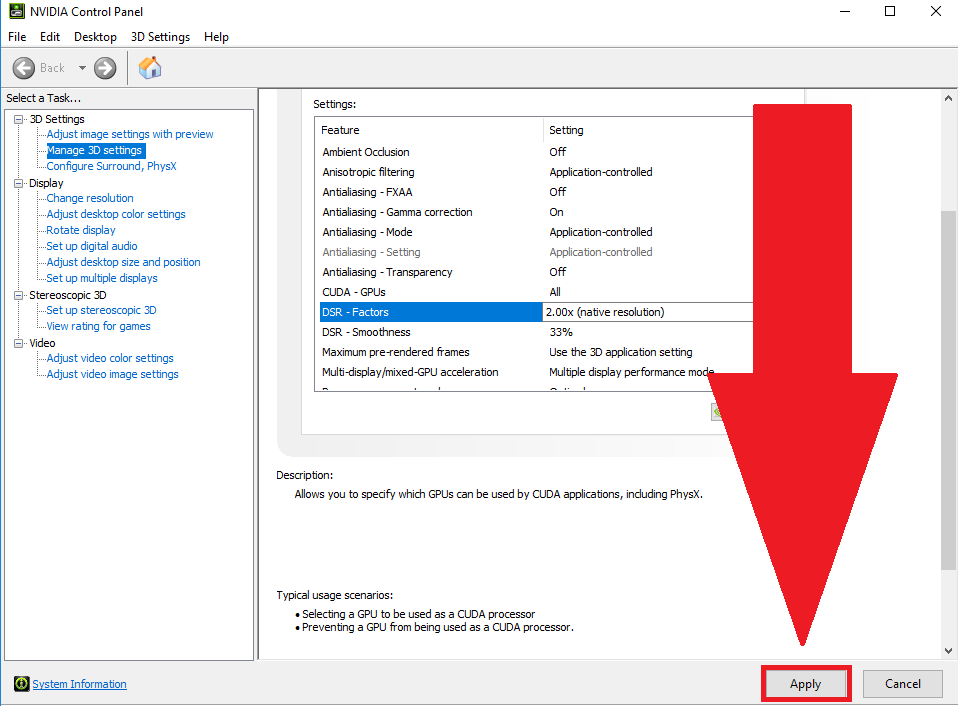Select the Anisotropic filtering row
Image resolution: width=958 pixels, height=706 pixels.
tap(536, 172)
